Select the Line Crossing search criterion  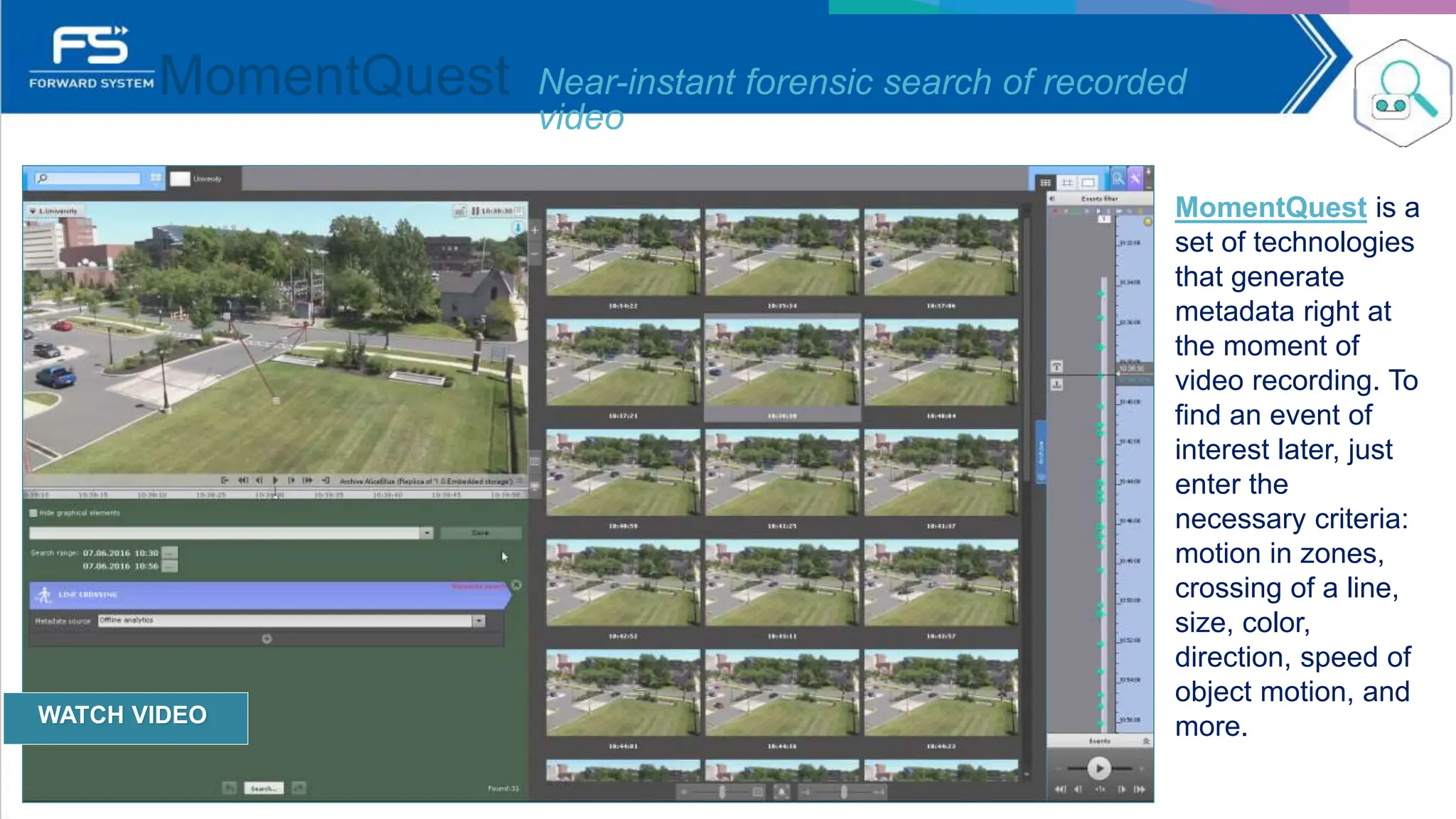point(270,595)
